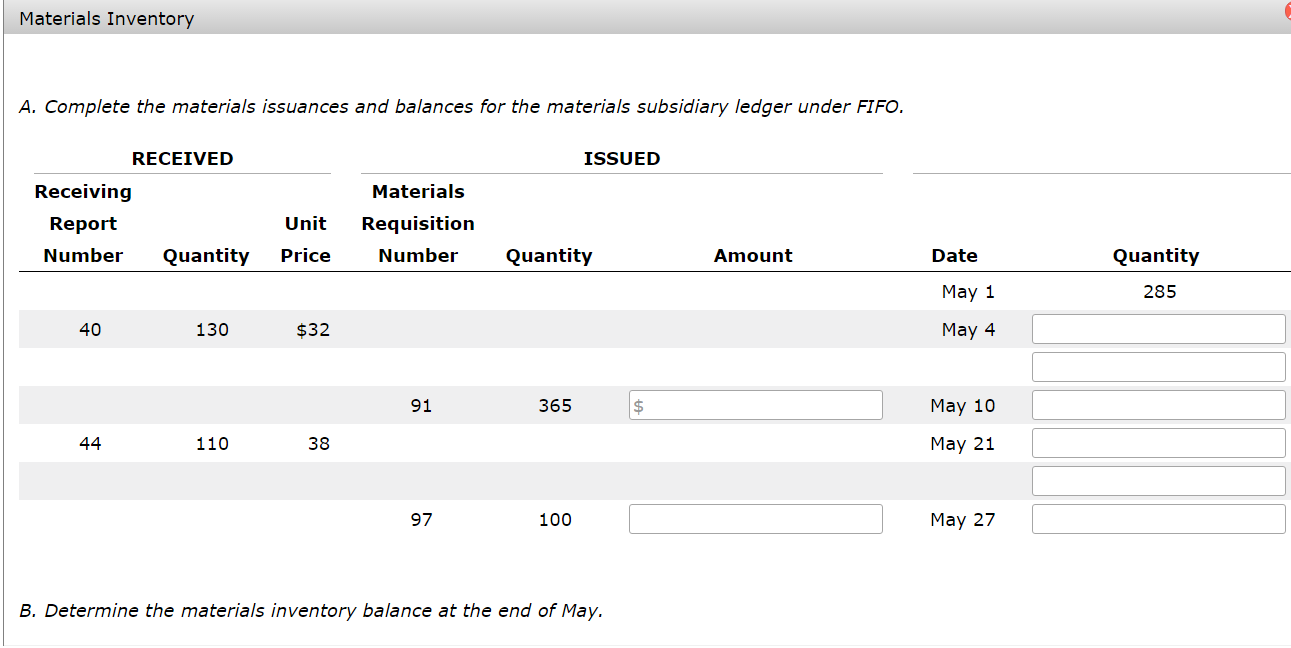Screen dimensions: 1291x648
Task: Click the May 4 Quantity balance field
Action: click(1158, 328)
